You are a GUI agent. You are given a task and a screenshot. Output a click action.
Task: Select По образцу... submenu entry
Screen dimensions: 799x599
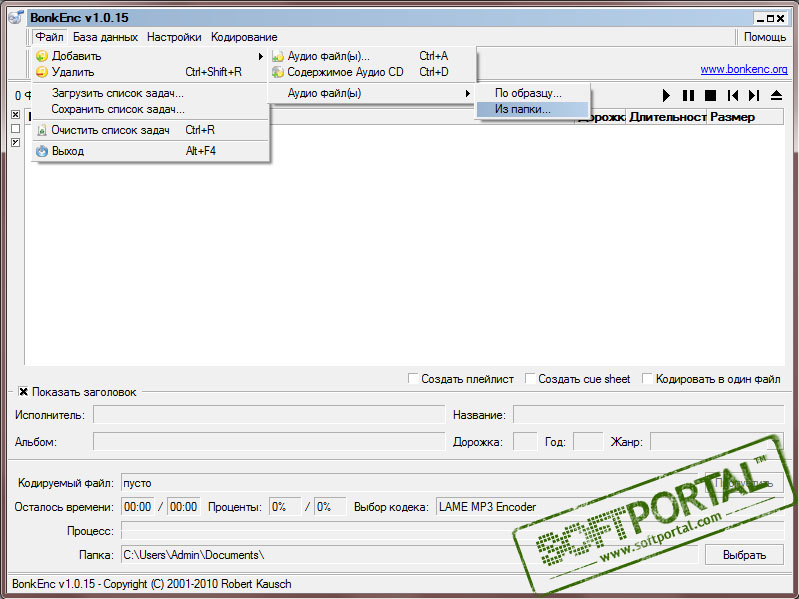pos(532,93)
